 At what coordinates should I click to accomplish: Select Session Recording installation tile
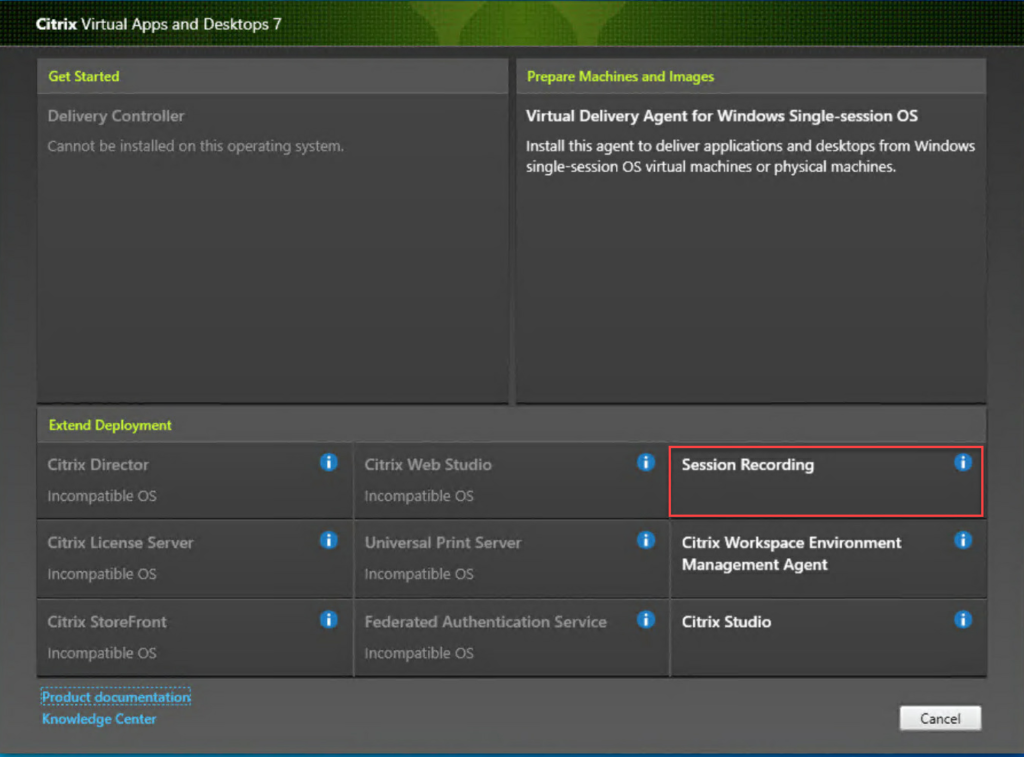826,481
